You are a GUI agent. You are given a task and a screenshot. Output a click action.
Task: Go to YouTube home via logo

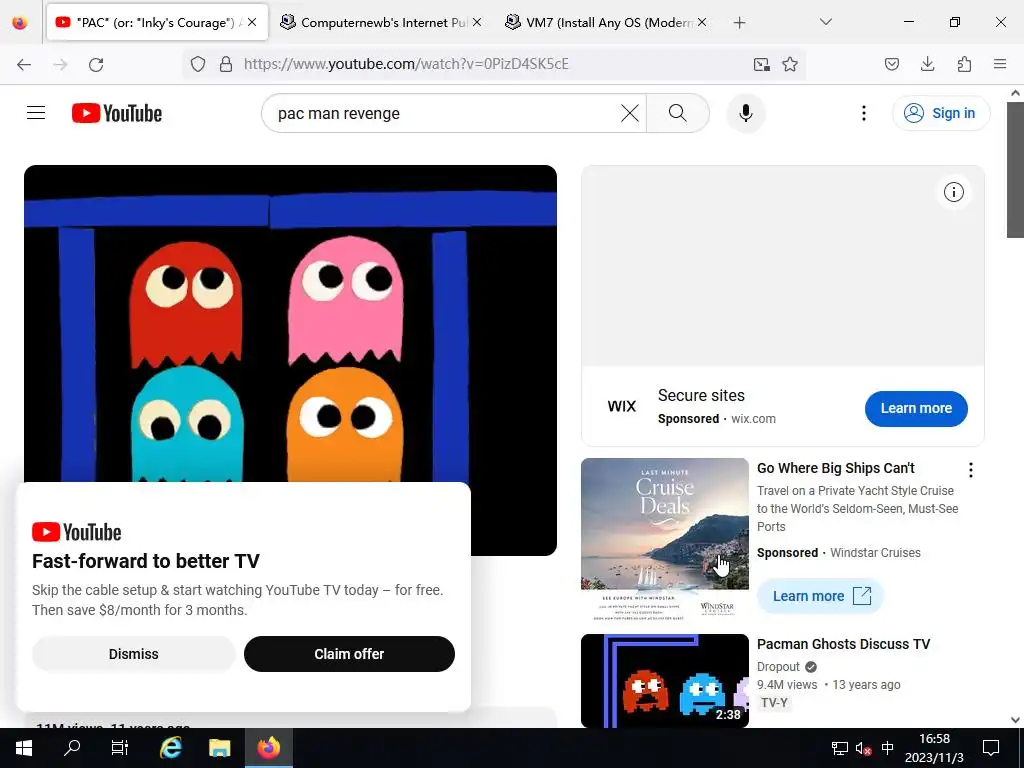(x=117, y=113)
